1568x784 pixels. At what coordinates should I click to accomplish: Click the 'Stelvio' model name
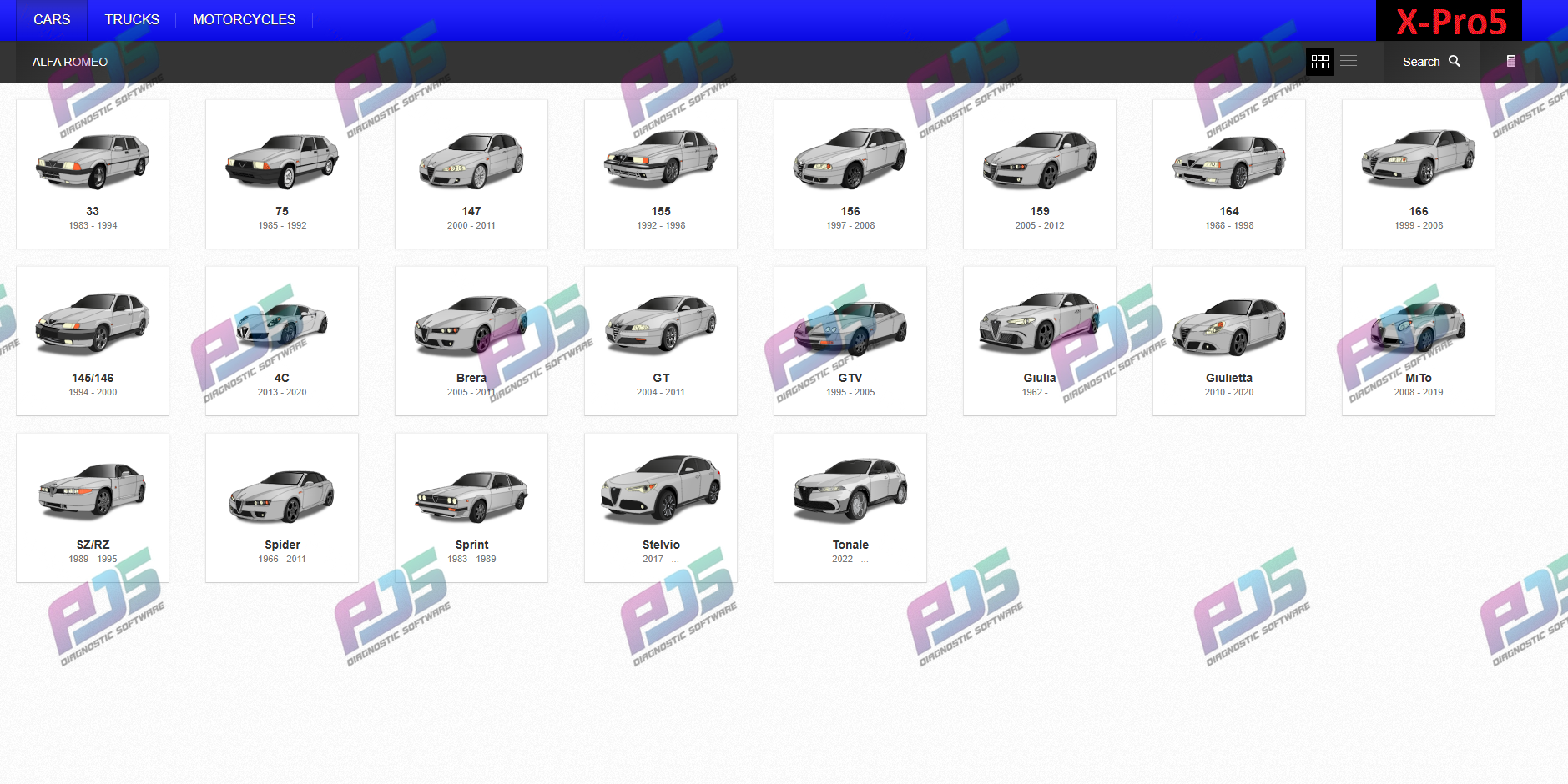point(661,545)
